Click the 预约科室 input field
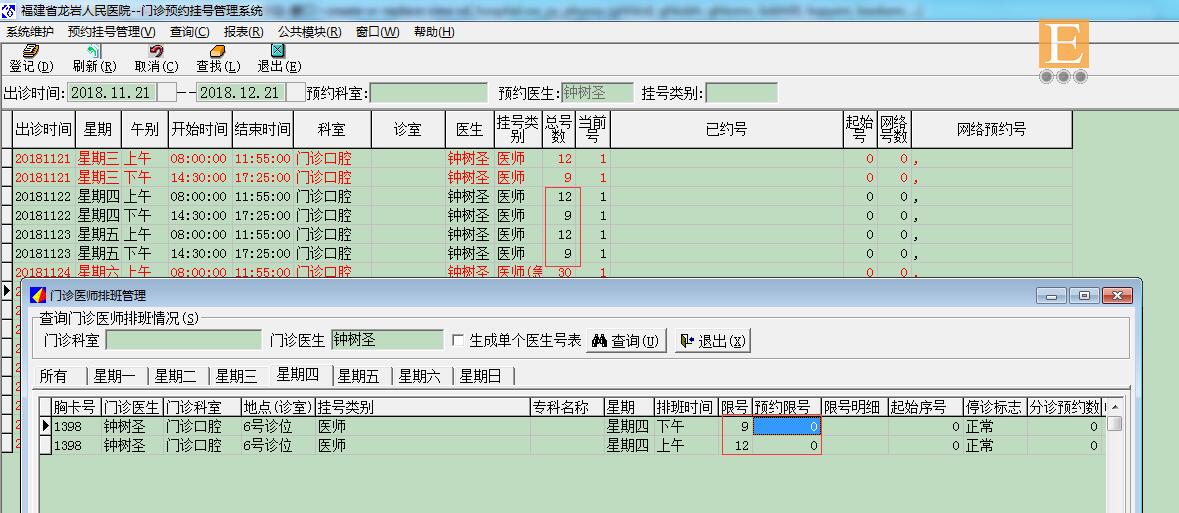 coord(429,93)
